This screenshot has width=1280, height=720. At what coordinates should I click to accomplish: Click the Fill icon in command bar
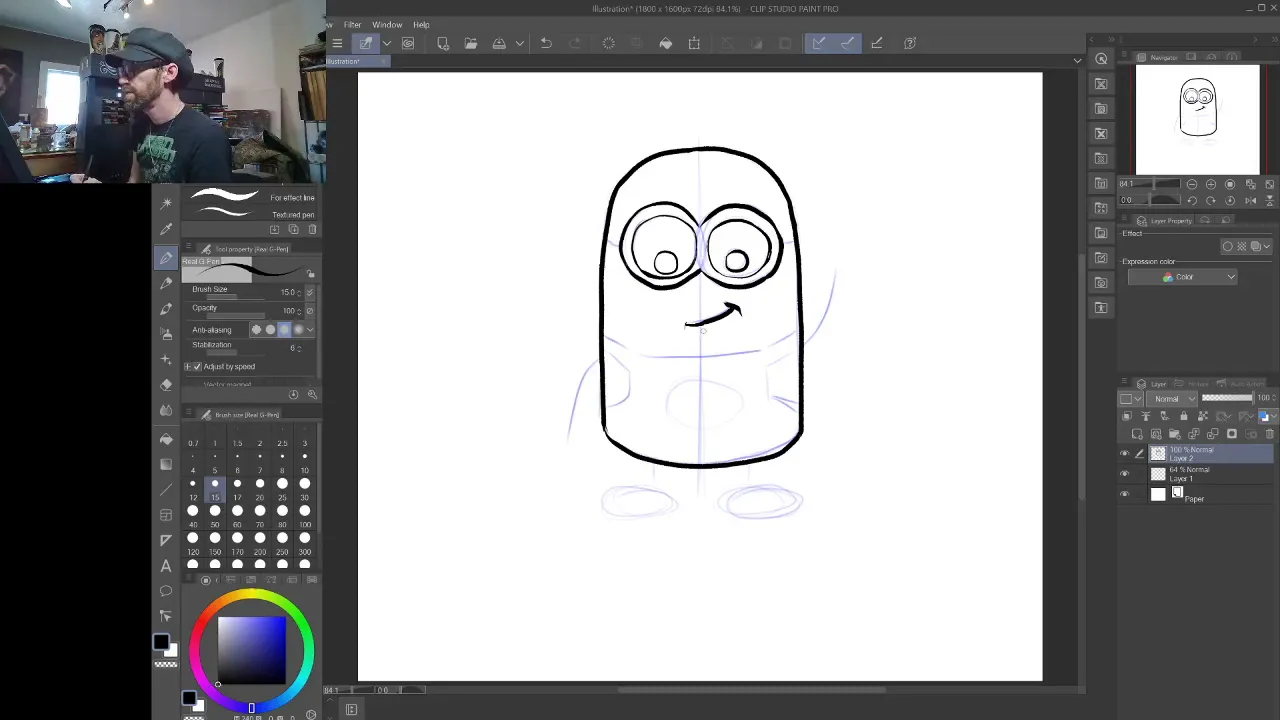click(x=666, y=43)
